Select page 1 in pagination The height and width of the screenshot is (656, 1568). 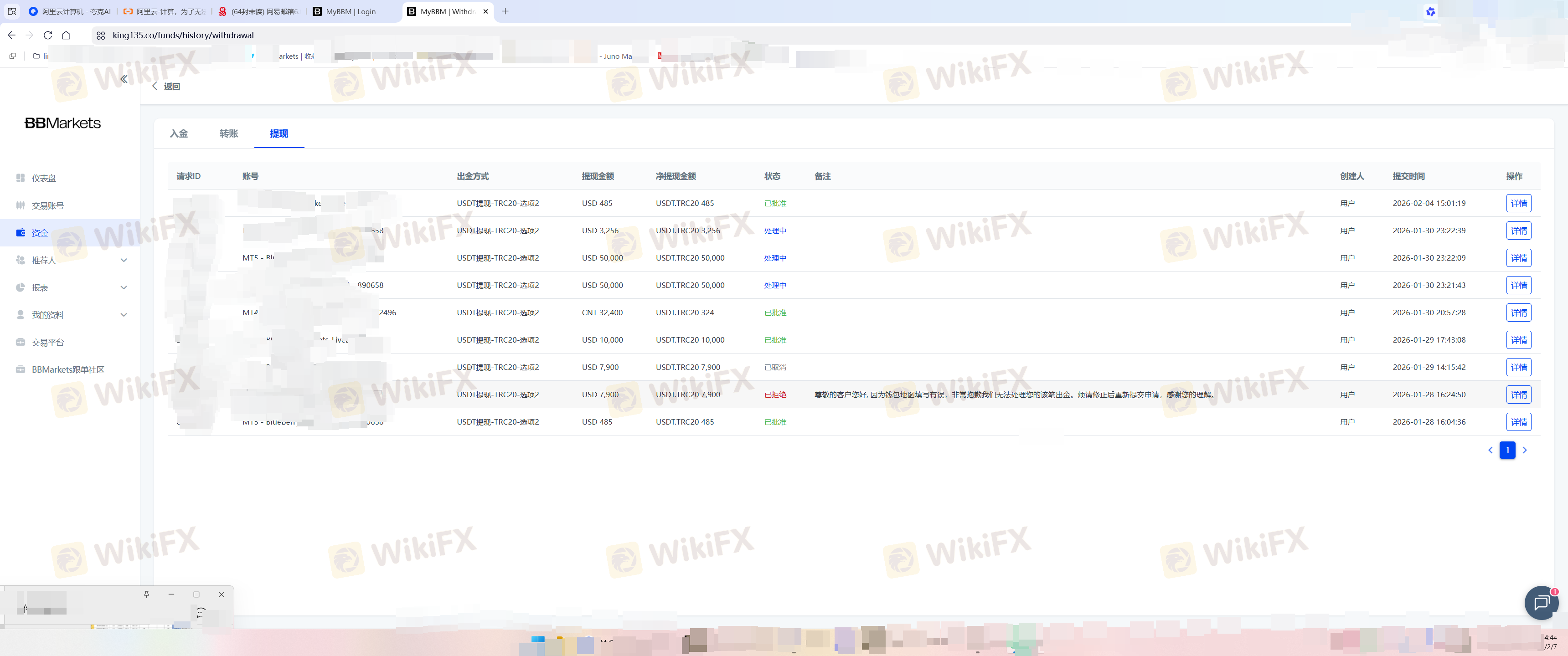[1507, 450]
